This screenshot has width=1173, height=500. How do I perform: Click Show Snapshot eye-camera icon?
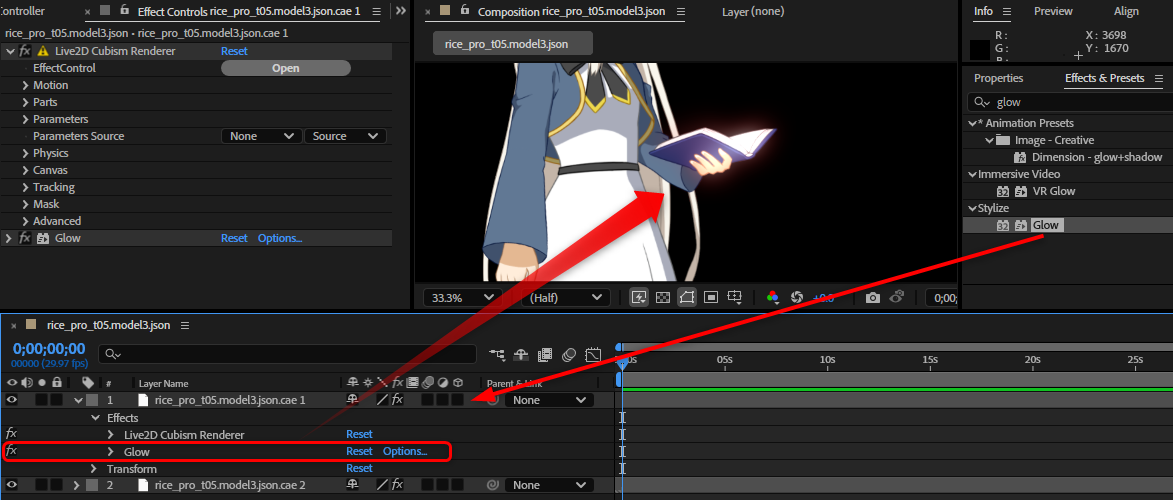897,297
